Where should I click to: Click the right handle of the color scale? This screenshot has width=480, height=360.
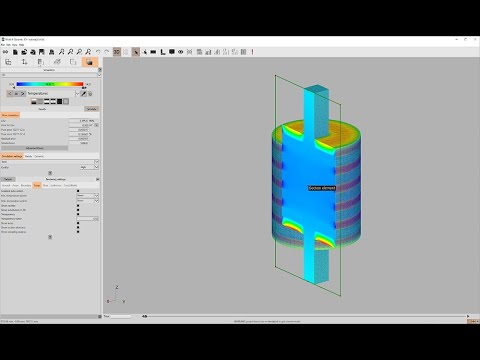[84, 88]
